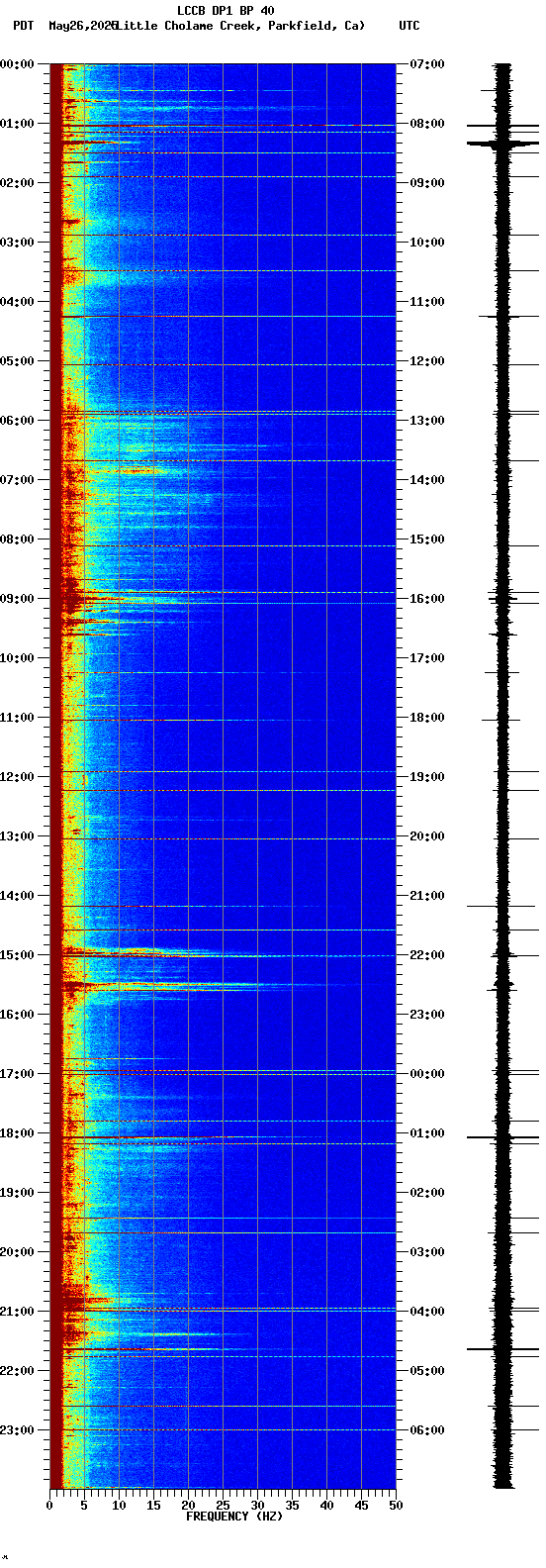
Task: Click 19:00 on the UTC time axis
Action: [x=427, y=777]
